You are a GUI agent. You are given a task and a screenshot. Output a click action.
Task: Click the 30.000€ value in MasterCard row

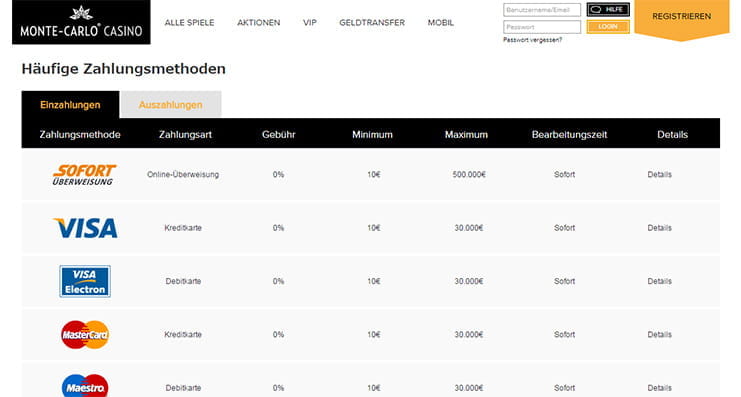[x=469, y=335]
